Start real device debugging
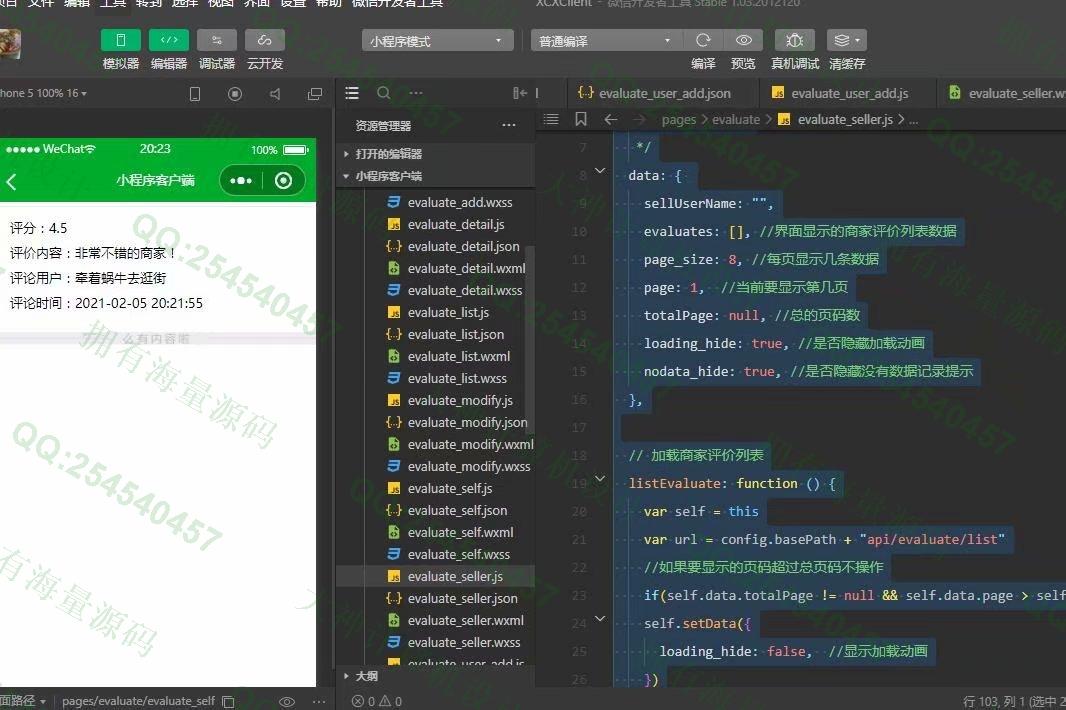Screen dimensions: 1066x710 [794, 41]
